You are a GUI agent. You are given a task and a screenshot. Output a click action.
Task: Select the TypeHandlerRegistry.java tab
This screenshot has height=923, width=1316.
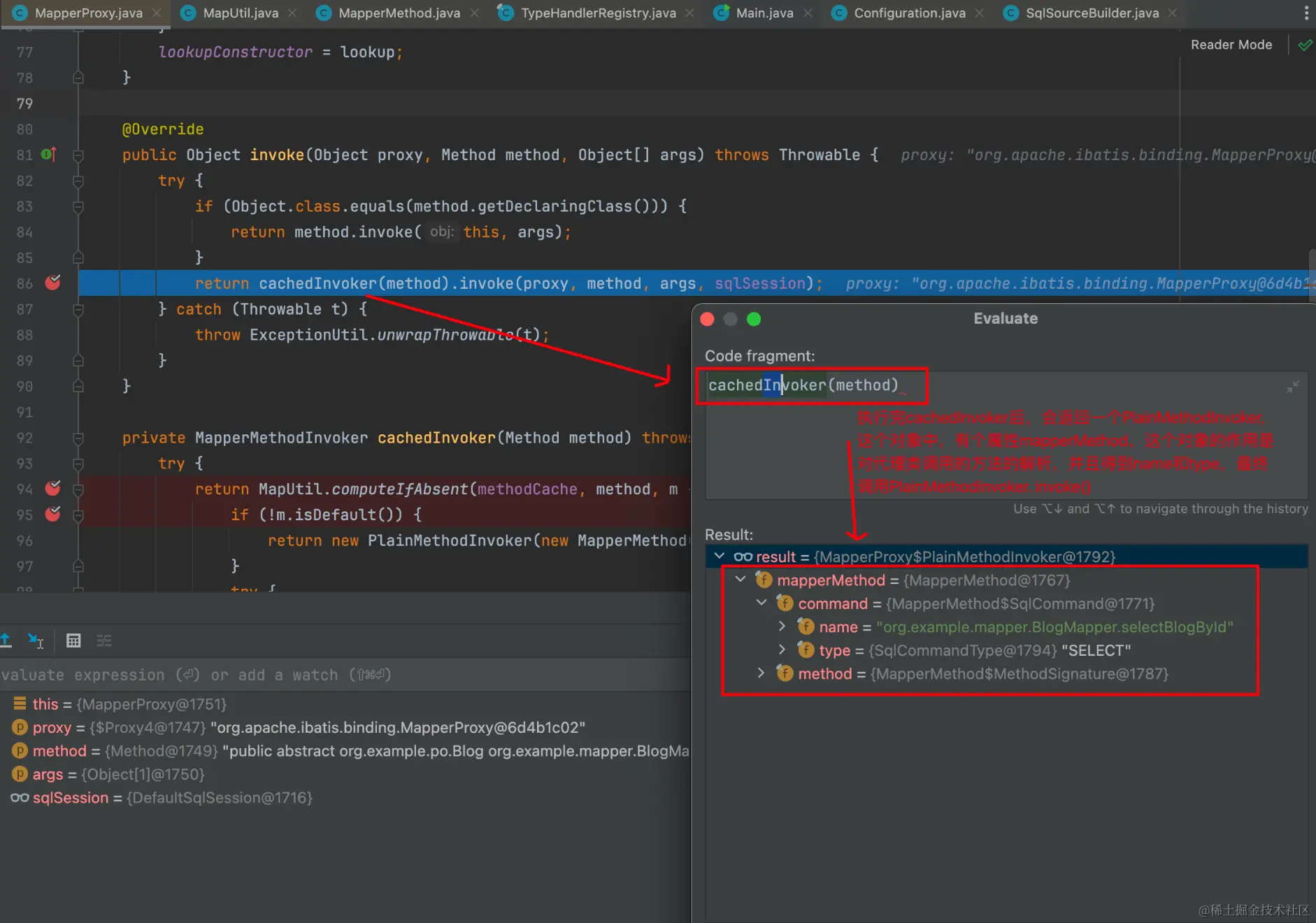[x=599, y=13]
